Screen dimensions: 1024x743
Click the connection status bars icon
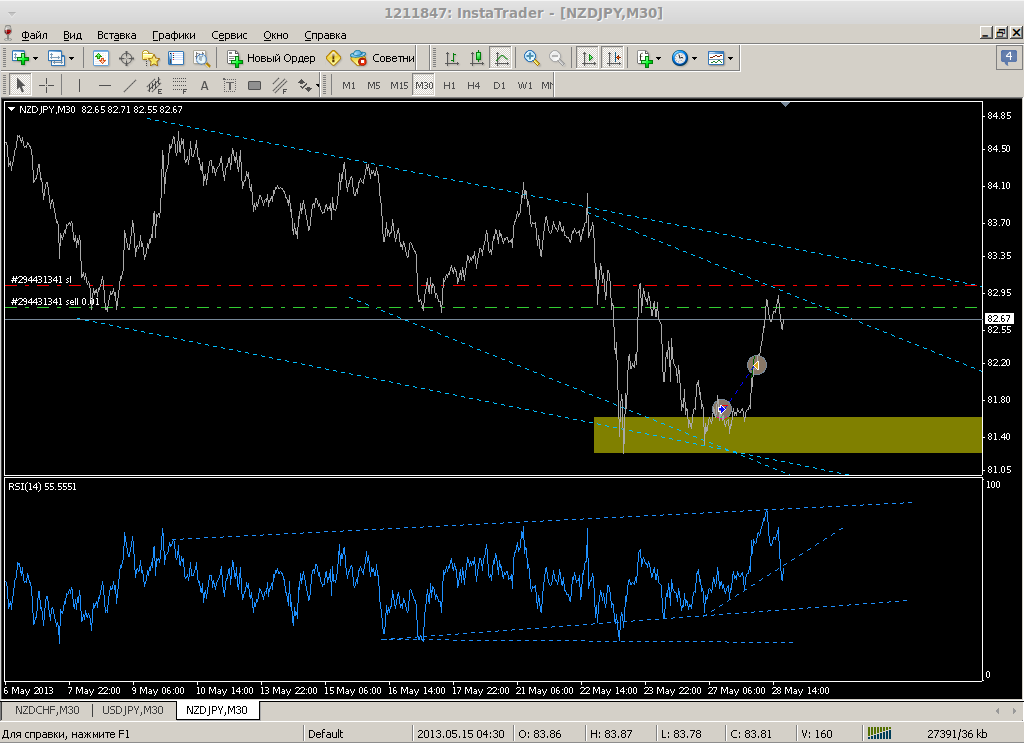[879, 733]
